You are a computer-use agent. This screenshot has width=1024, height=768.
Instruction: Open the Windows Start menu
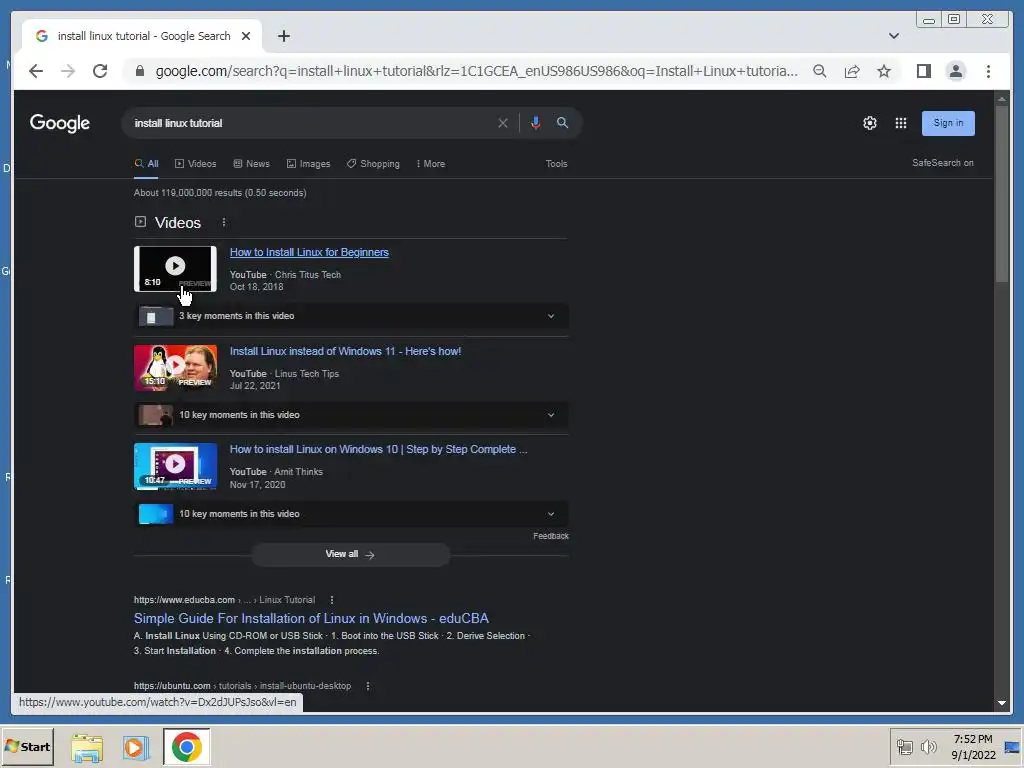click(x=27, y=746)
